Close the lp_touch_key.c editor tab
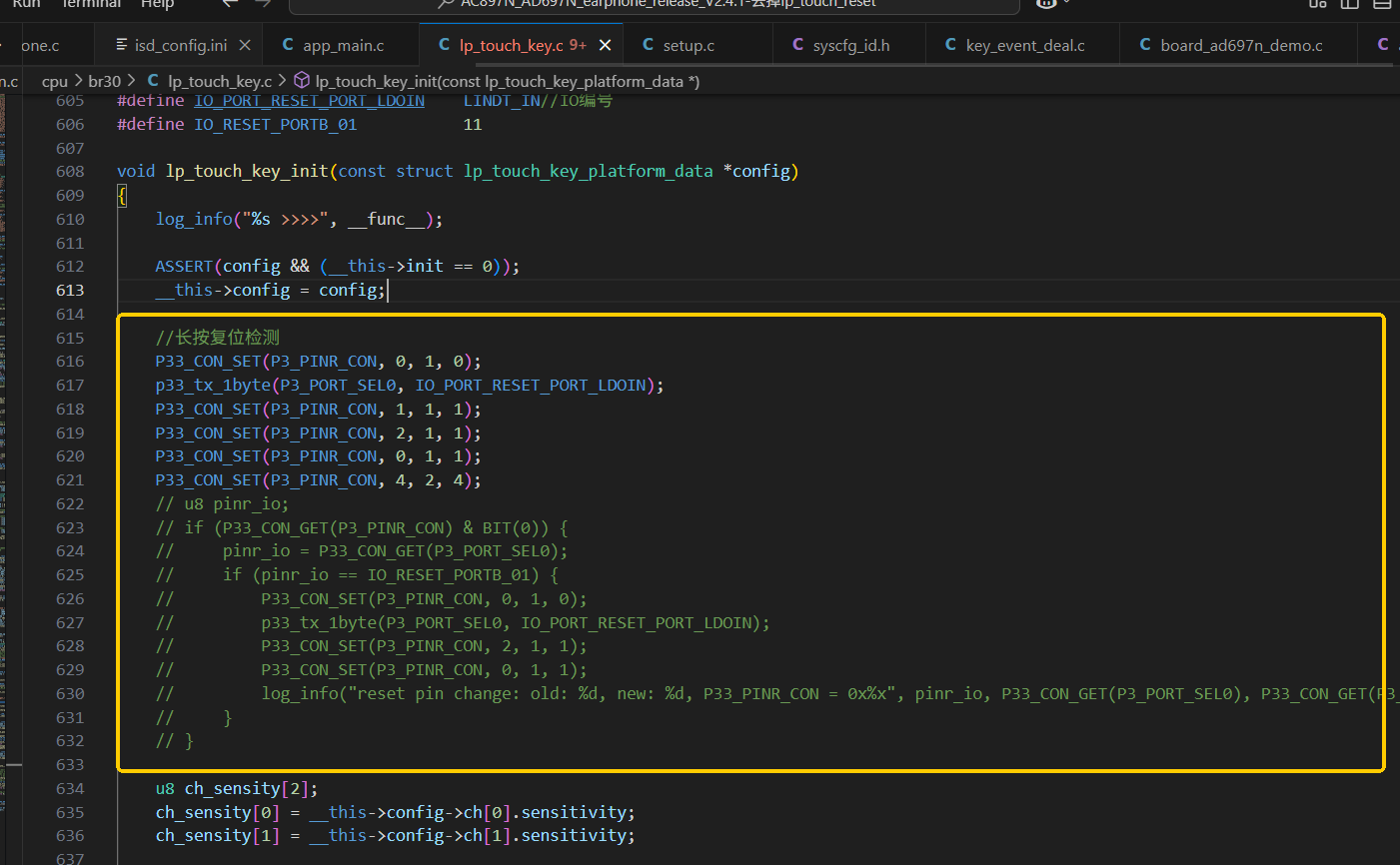Image resolution: width=1400 pixels, height=865 pixels. tap(605, 45)
